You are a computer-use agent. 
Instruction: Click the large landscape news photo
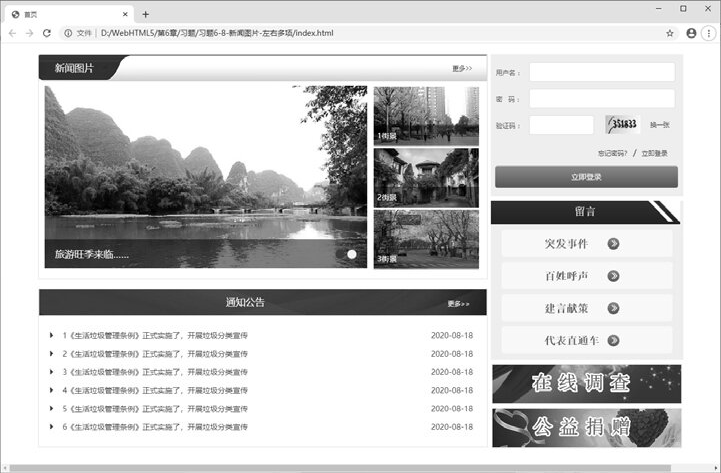(x=206, y=177)
